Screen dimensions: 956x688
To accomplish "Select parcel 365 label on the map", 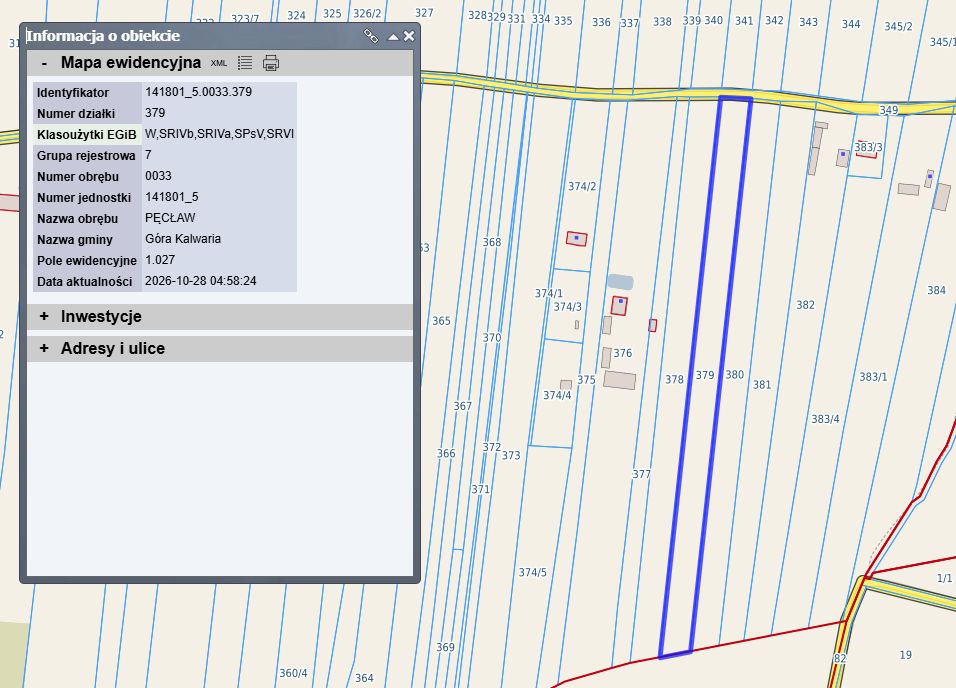I will tap(441, 321).
